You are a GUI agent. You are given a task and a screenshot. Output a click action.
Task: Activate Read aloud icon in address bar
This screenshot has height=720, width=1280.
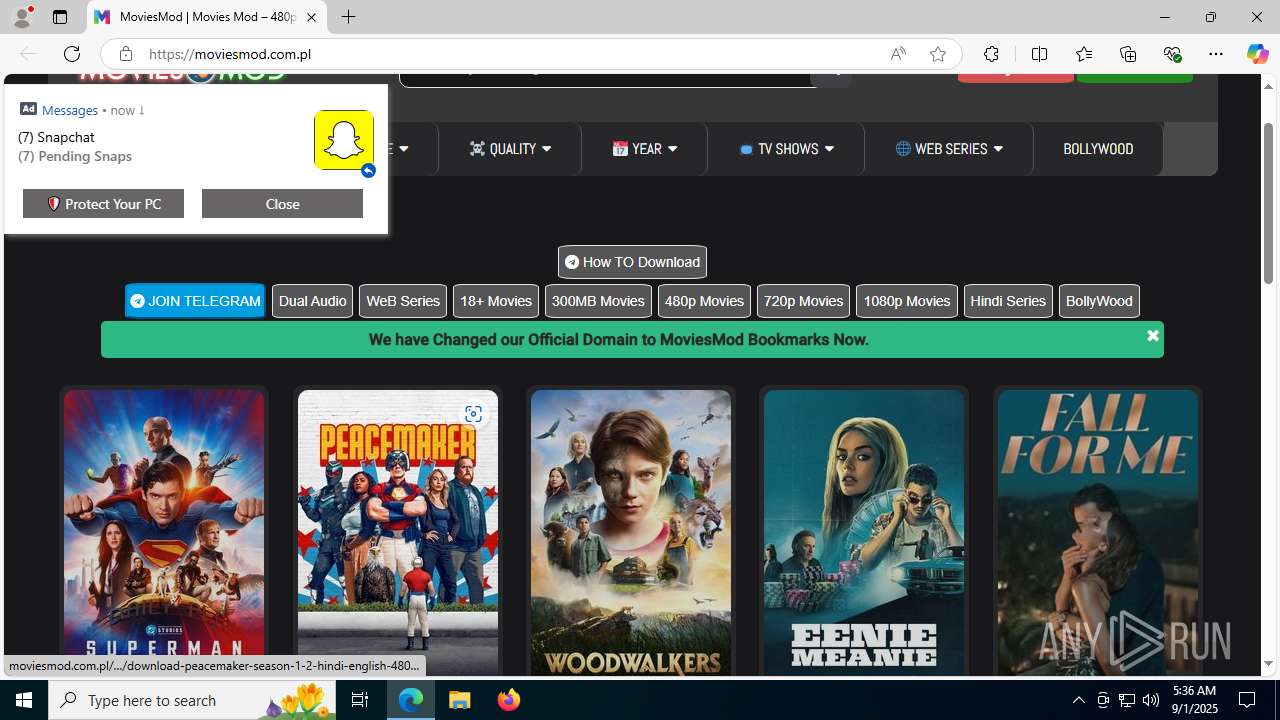[898, 54]
